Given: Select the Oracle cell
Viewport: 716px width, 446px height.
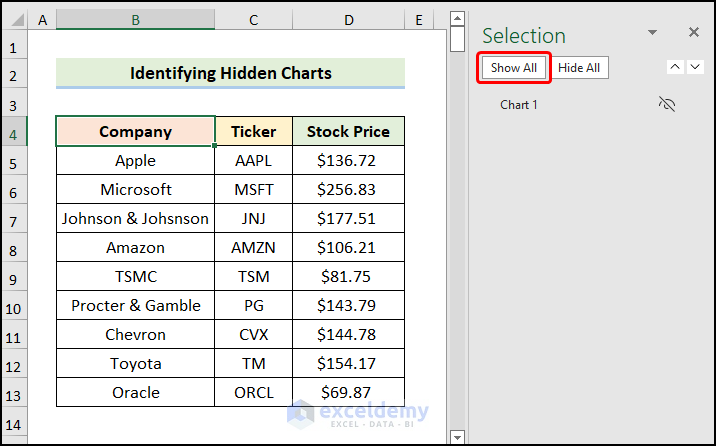Looking at the screenshot, I should click(x=136, y=392).
